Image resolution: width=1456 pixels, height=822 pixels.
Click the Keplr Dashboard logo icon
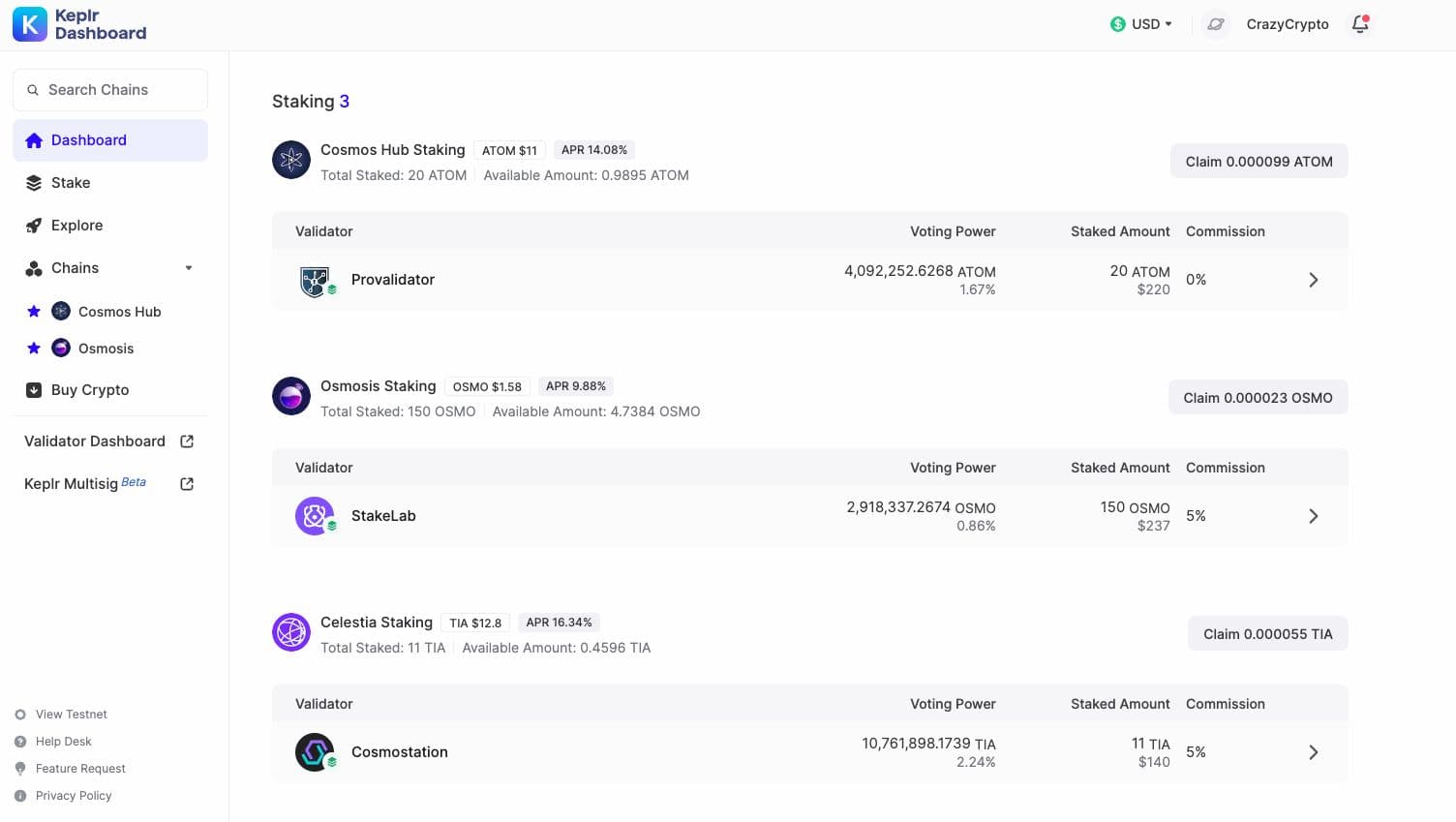click(29, 24)
